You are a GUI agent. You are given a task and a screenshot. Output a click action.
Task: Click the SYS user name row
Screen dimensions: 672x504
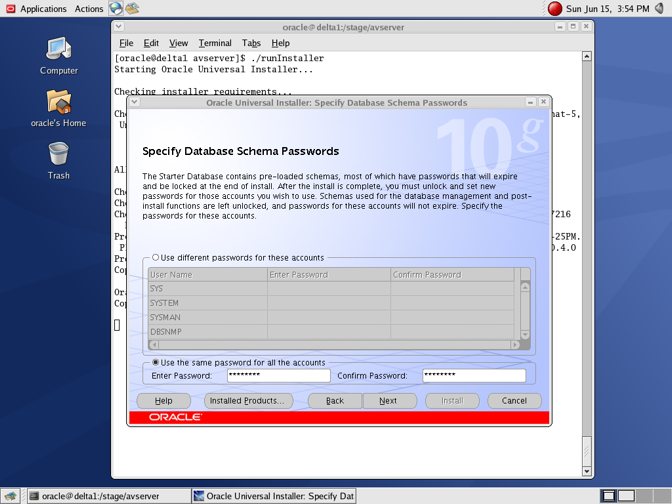point(207,288)
